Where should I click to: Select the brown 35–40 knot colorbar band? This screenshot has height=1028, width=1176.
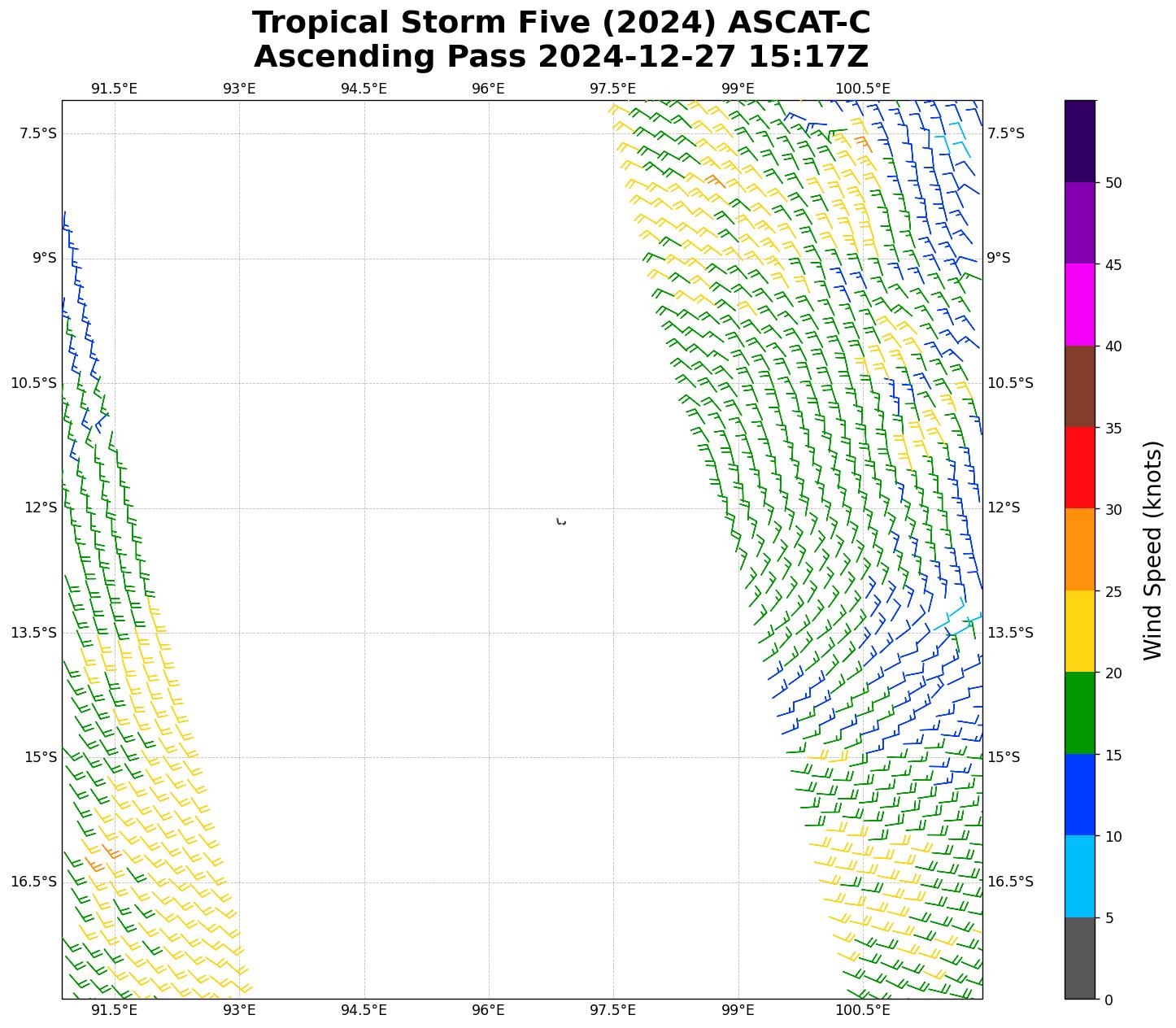click(x=1080, y=386)
